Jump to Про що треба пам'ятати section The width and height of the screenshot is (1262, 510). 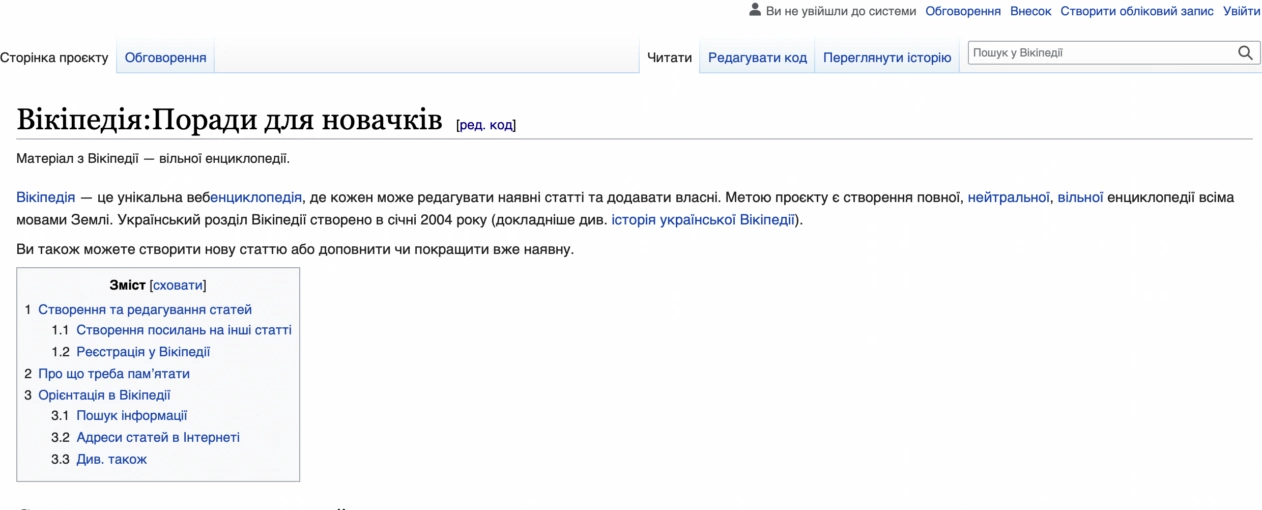pyautogui.click(x=114, y=374)
